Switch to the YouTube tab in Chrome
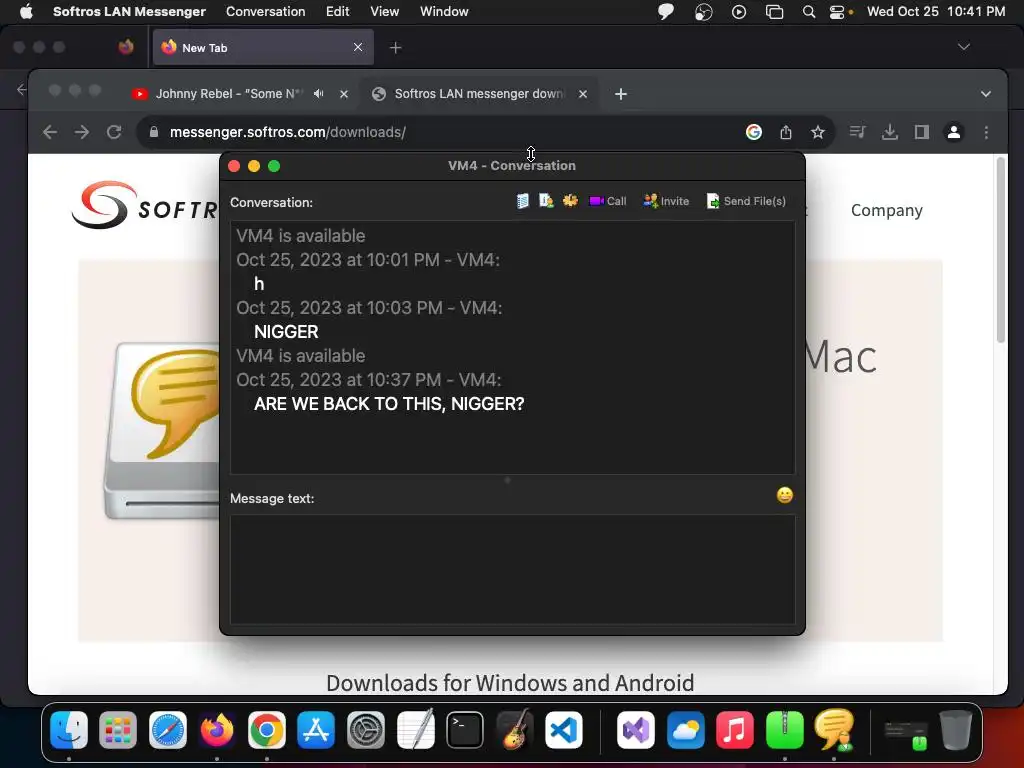Screen dimensions: 1024x768 point(229,93)
